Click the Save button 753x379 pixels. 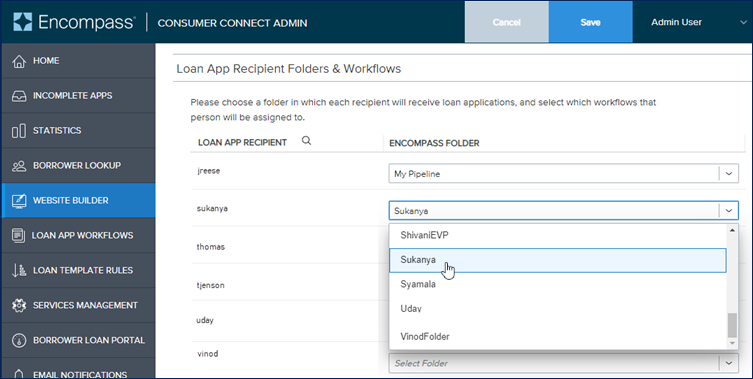click(x=590, y=22)
